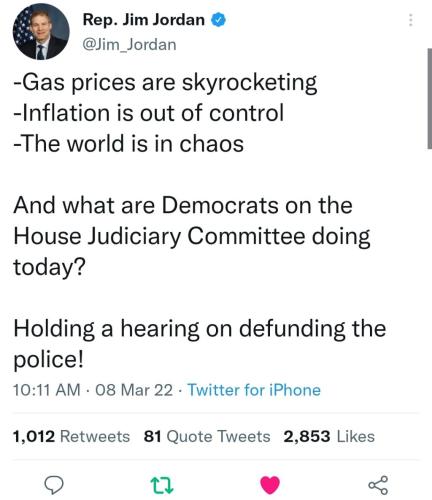Unlike the tweet via pink heart
The width and height of the screenshot is (432, 500).
tap(270, 485)
